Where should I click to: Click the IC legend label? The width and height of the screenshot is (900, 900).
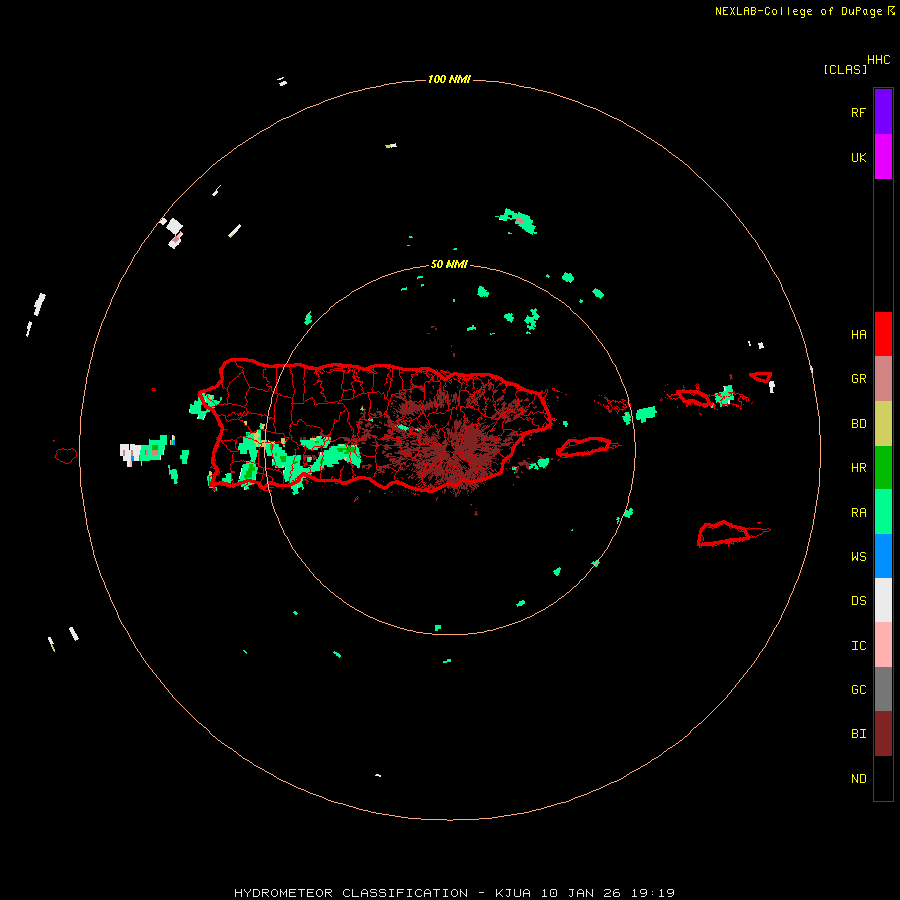point(858,646)
